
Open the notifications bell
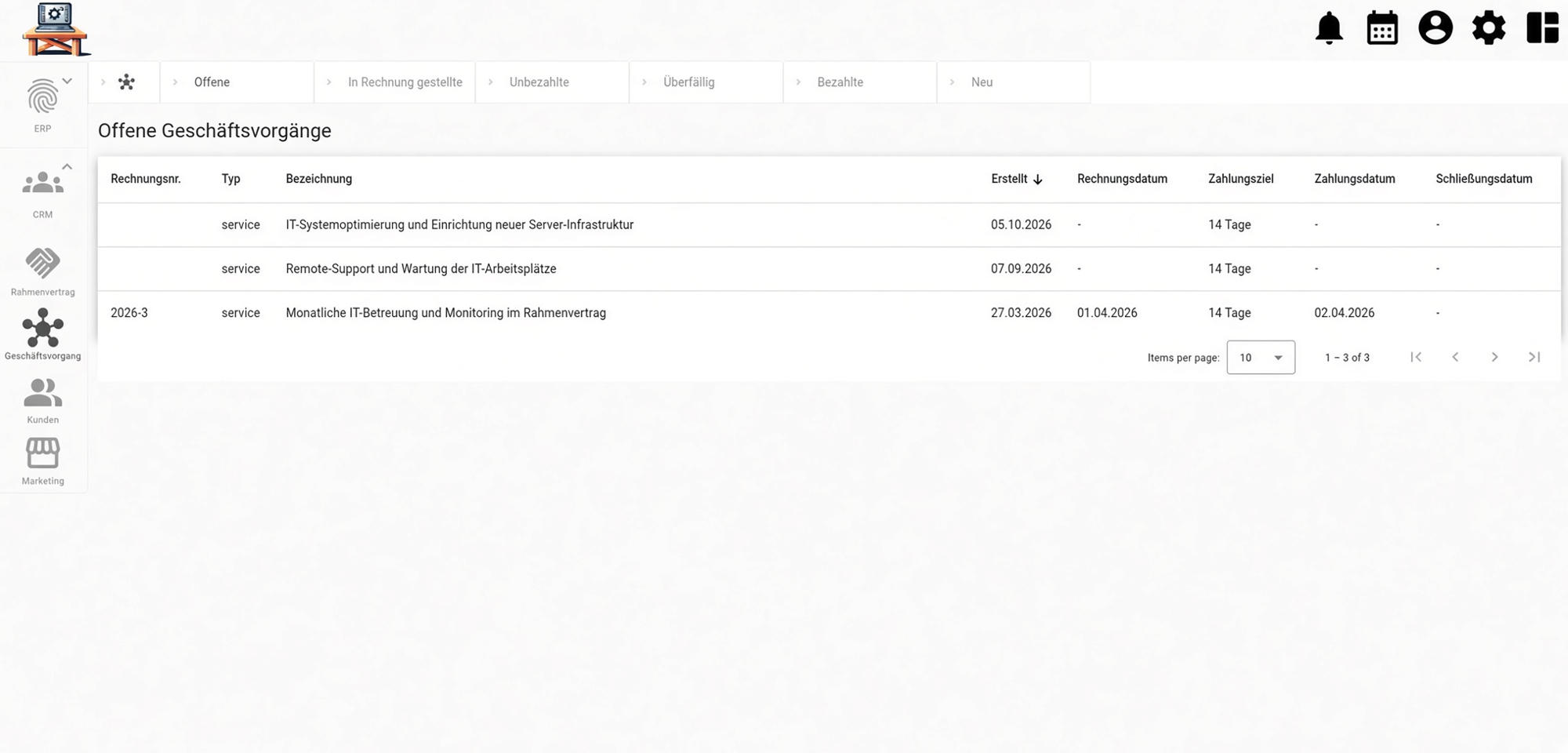[x=1329, y=28]
